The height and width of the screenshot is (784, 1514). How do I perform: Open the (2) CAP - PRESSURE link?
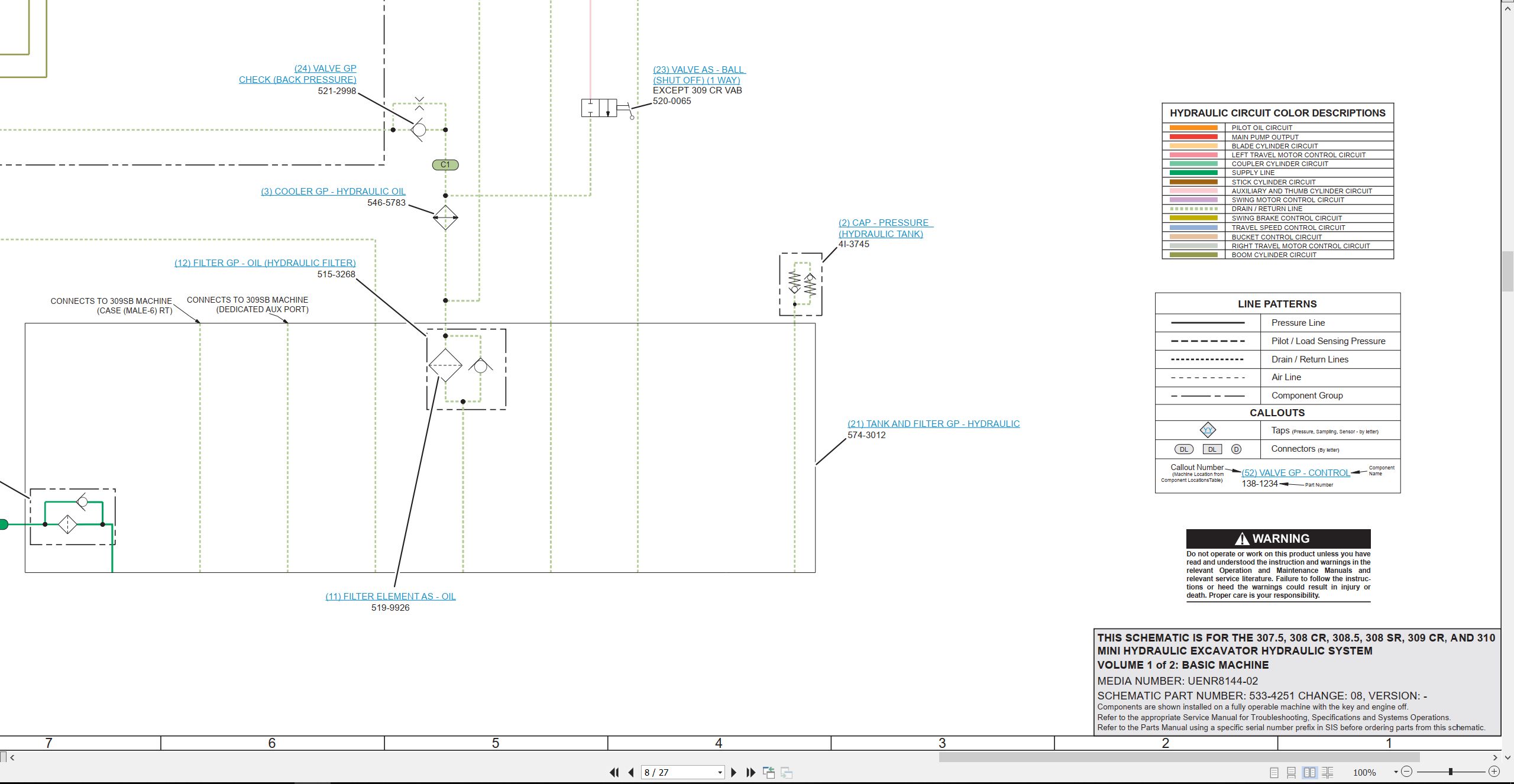pyautogui.click(x=885, y=223)
